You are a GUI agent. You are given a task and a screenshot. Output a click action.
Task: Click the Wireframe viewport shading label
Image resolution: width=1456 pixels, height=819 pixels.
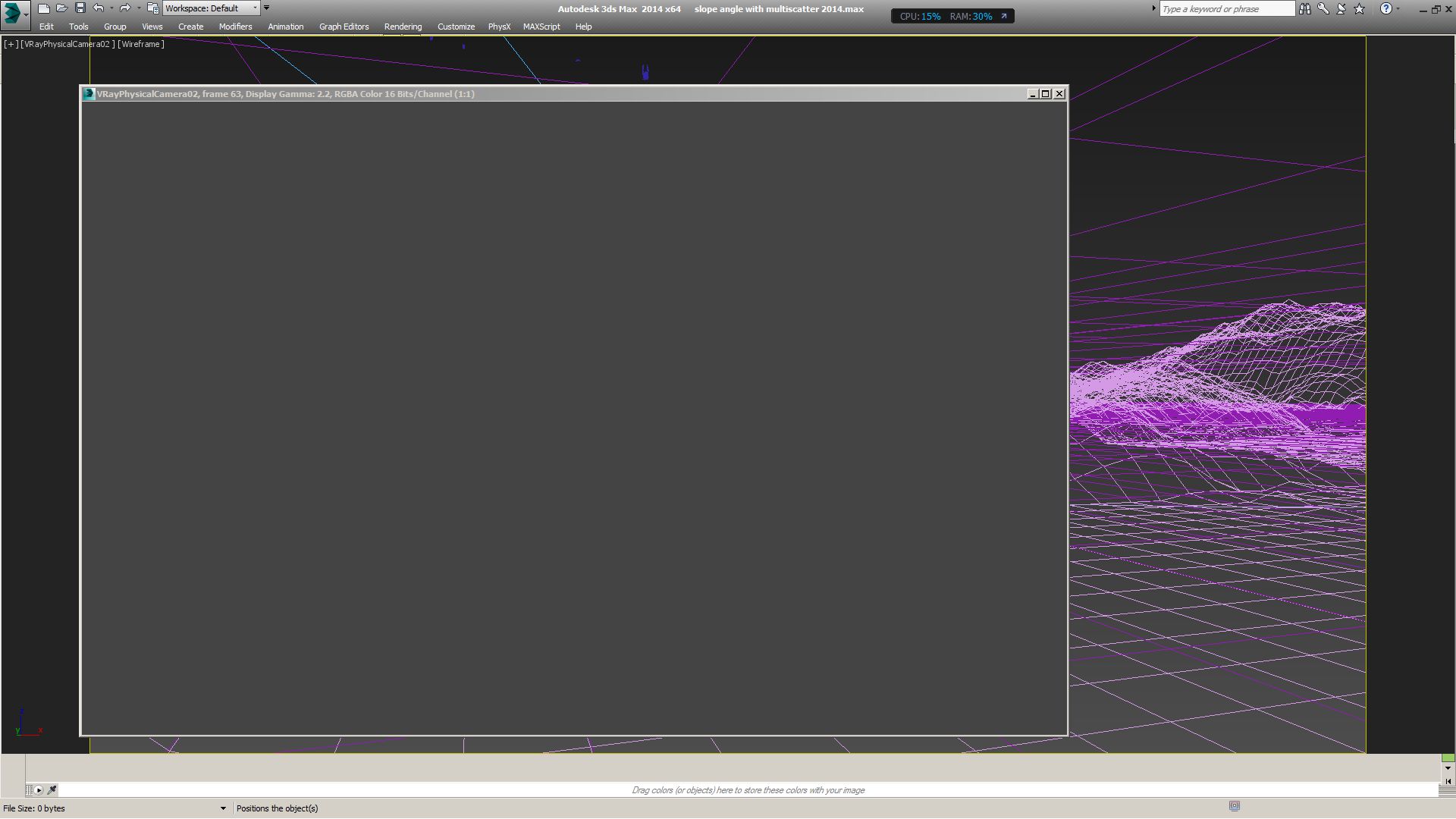[x=141, y=44]
